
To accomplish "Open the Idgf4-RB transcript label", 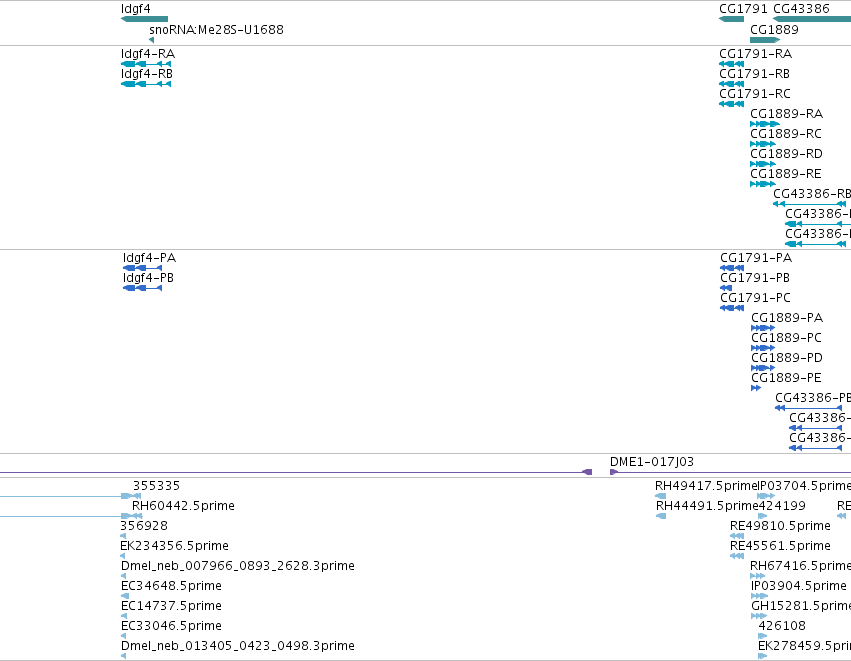I will (x=147, y=74).
